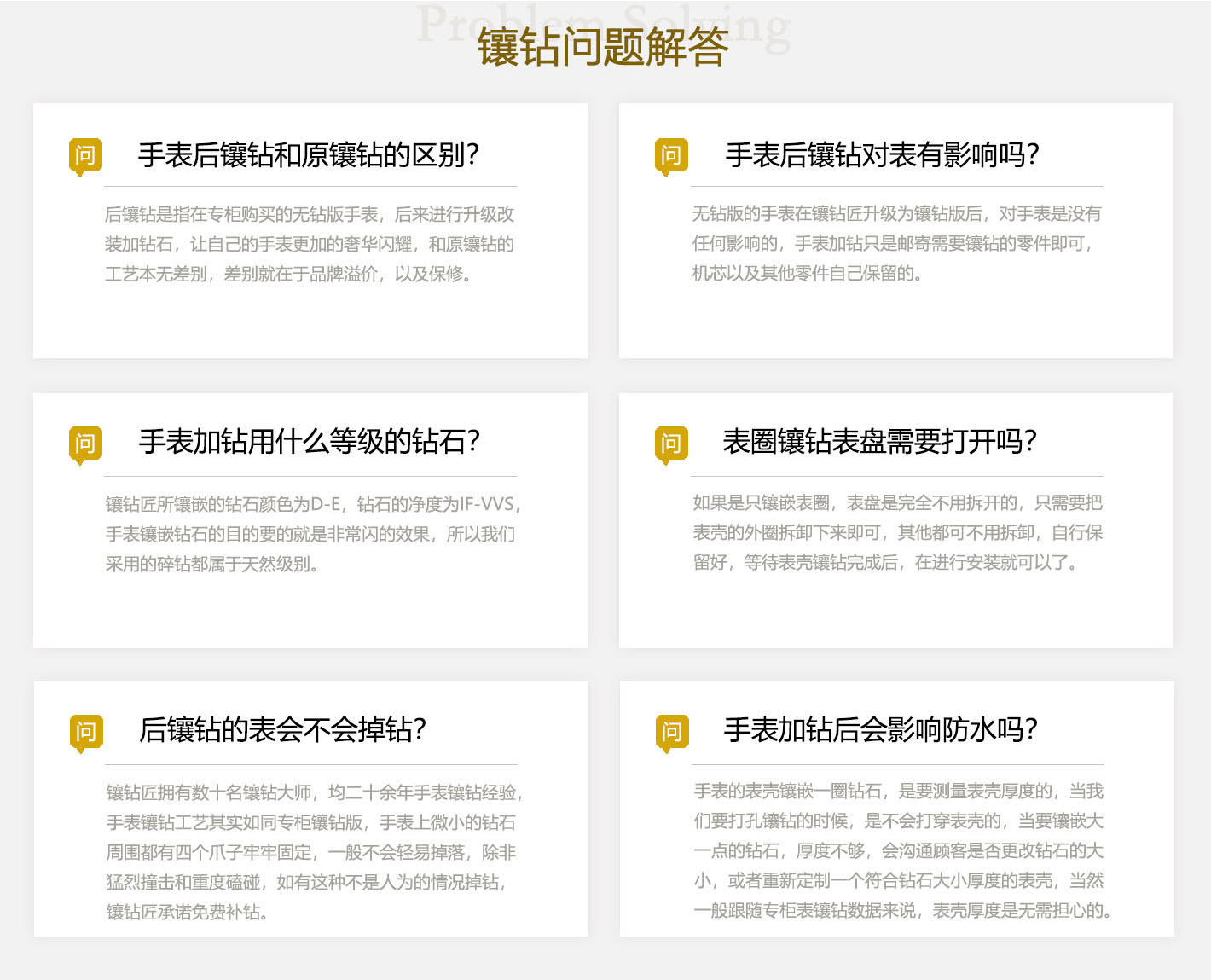Viewport: 1211px width, 980px height.
Task: Open the question 手表后镶钻和原镶钻的区别?
Action: (308, 155)
